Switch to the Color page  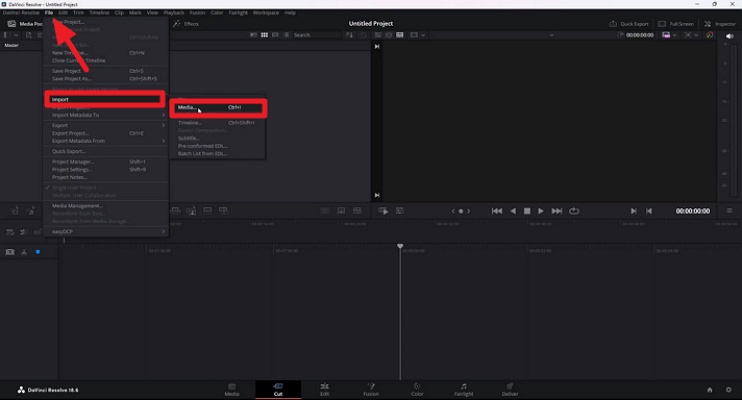tap(417, 390)
